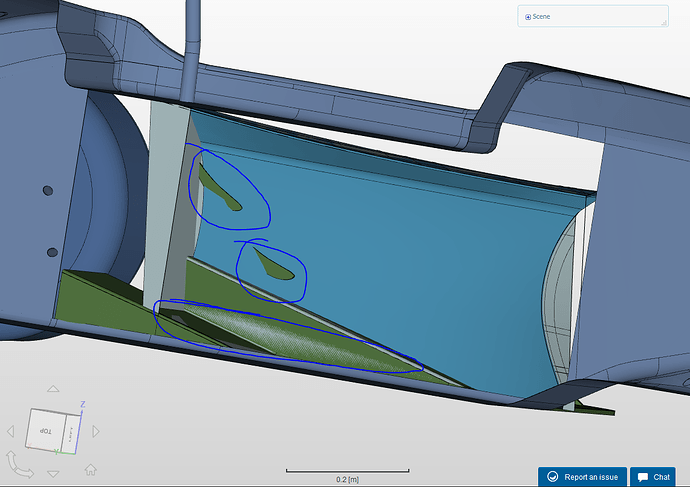Select the Scene label in panel
The height and width of the screenshot is (487, 690).
click(x=541, y=17)
